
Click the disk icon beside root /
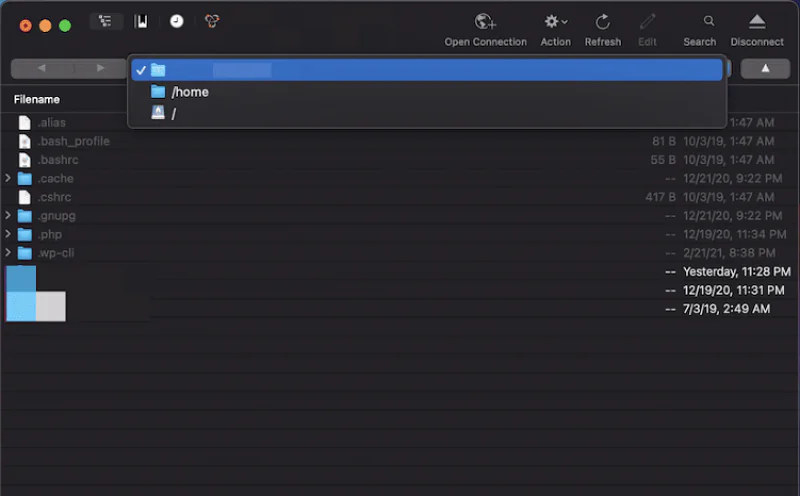158,113
